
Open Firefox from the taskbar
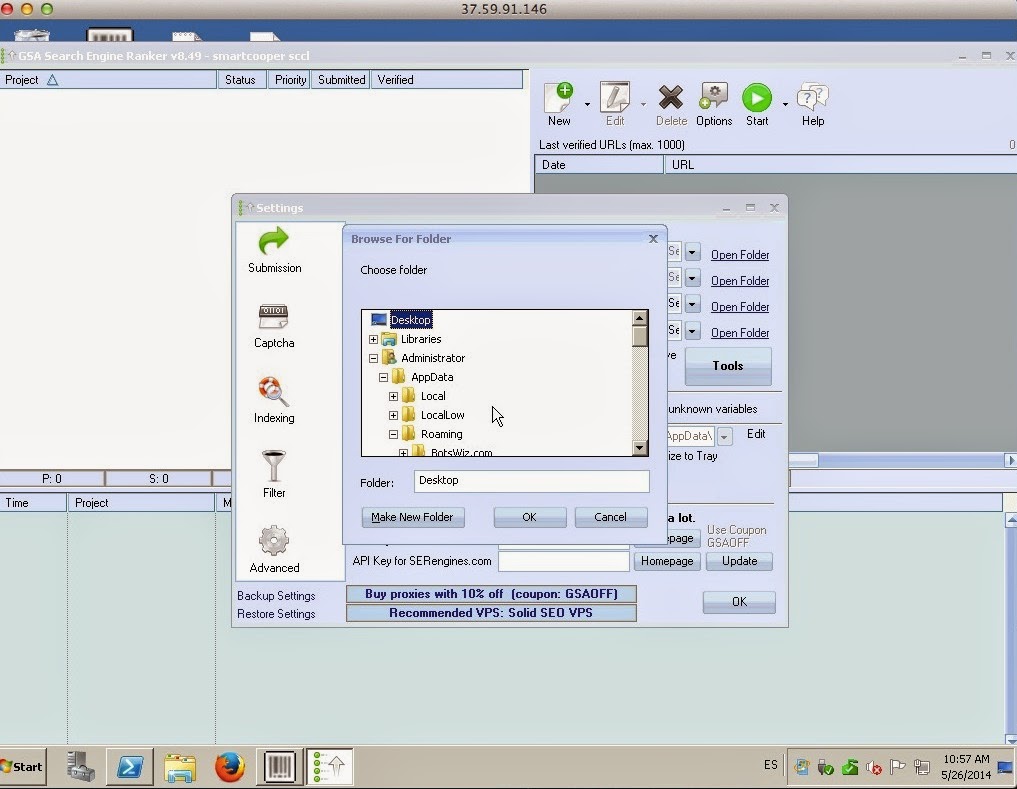(230, 766)
